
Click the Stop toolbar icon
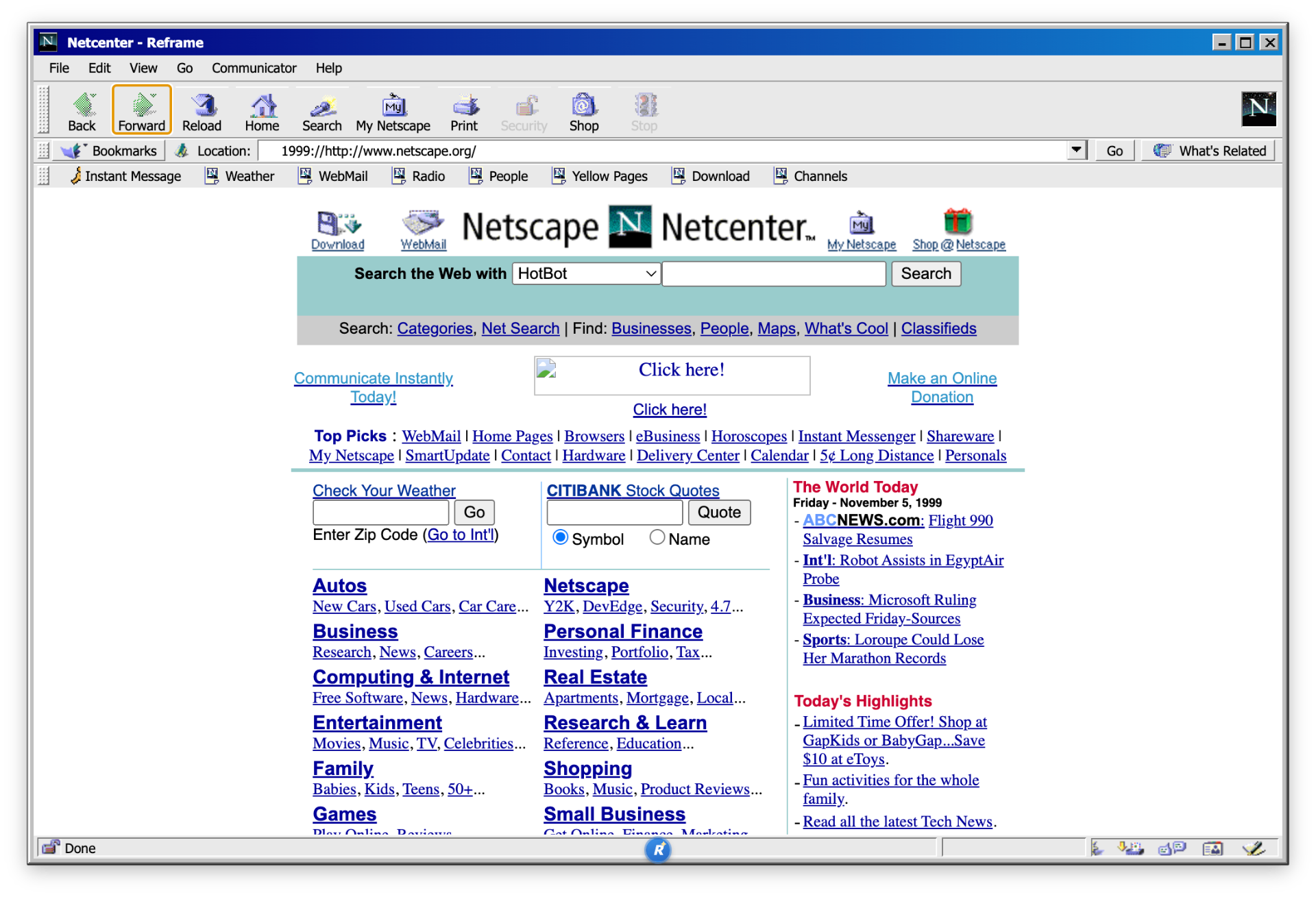click(644, 111)
